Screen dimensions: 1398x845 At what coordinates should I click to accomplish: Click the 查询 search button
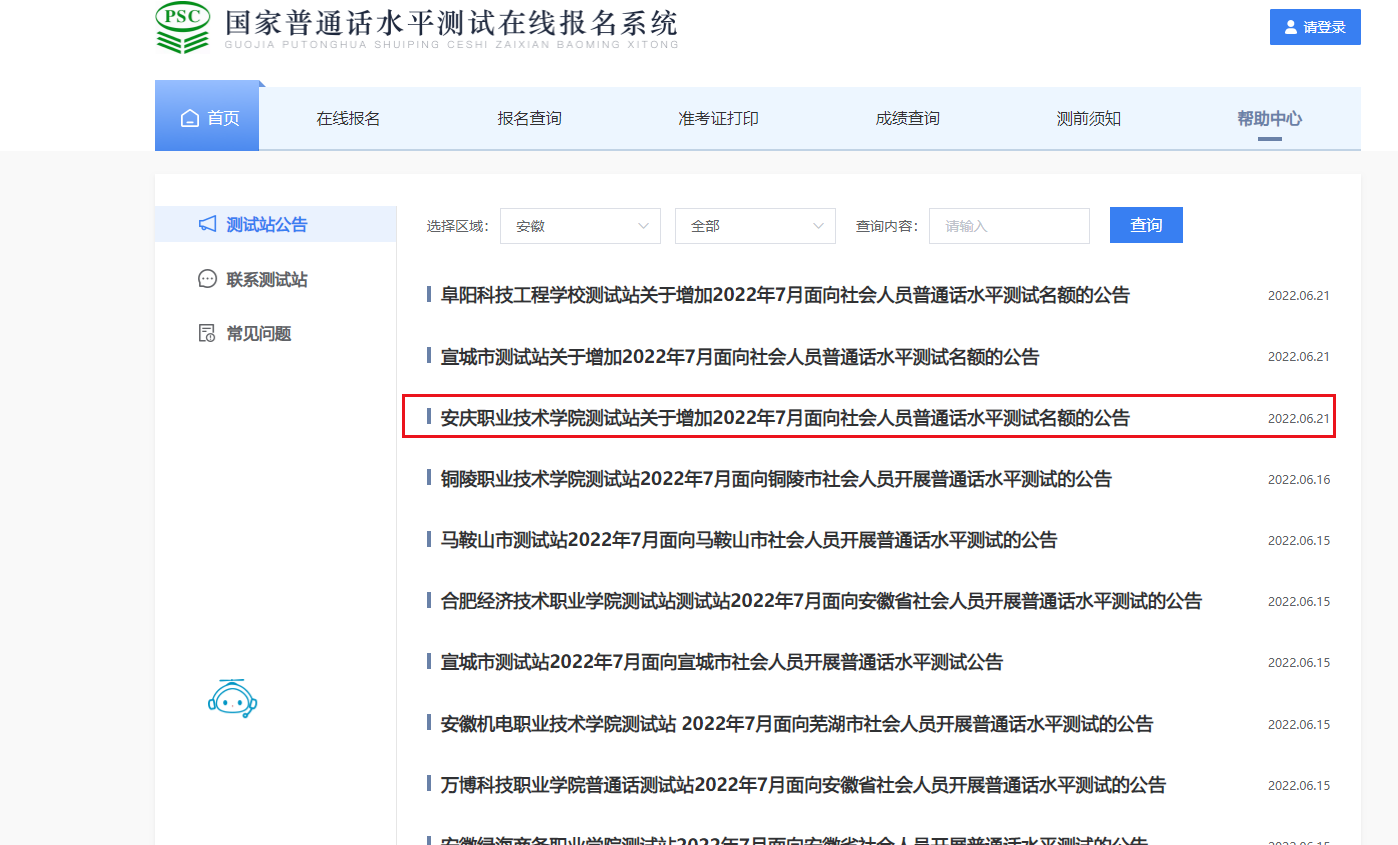tap(1146, 225)
